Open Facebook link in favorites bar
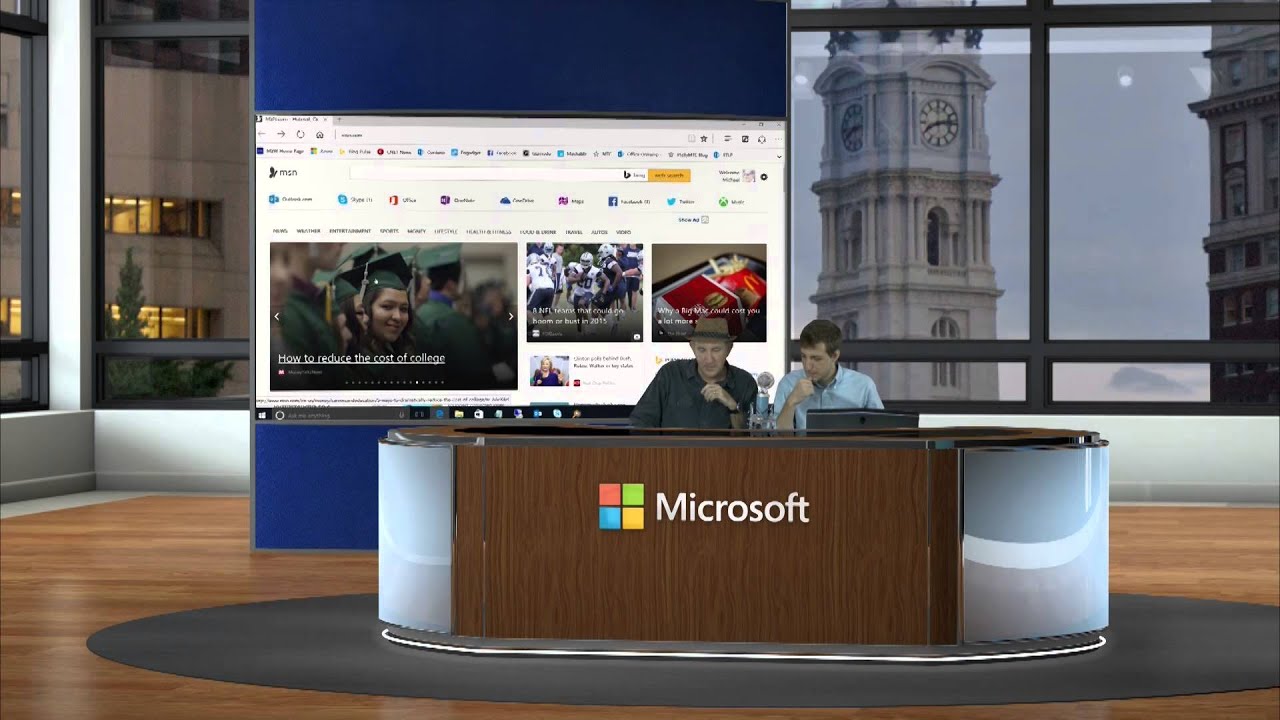The image size is (1280, 720). [x=502, y=152]
